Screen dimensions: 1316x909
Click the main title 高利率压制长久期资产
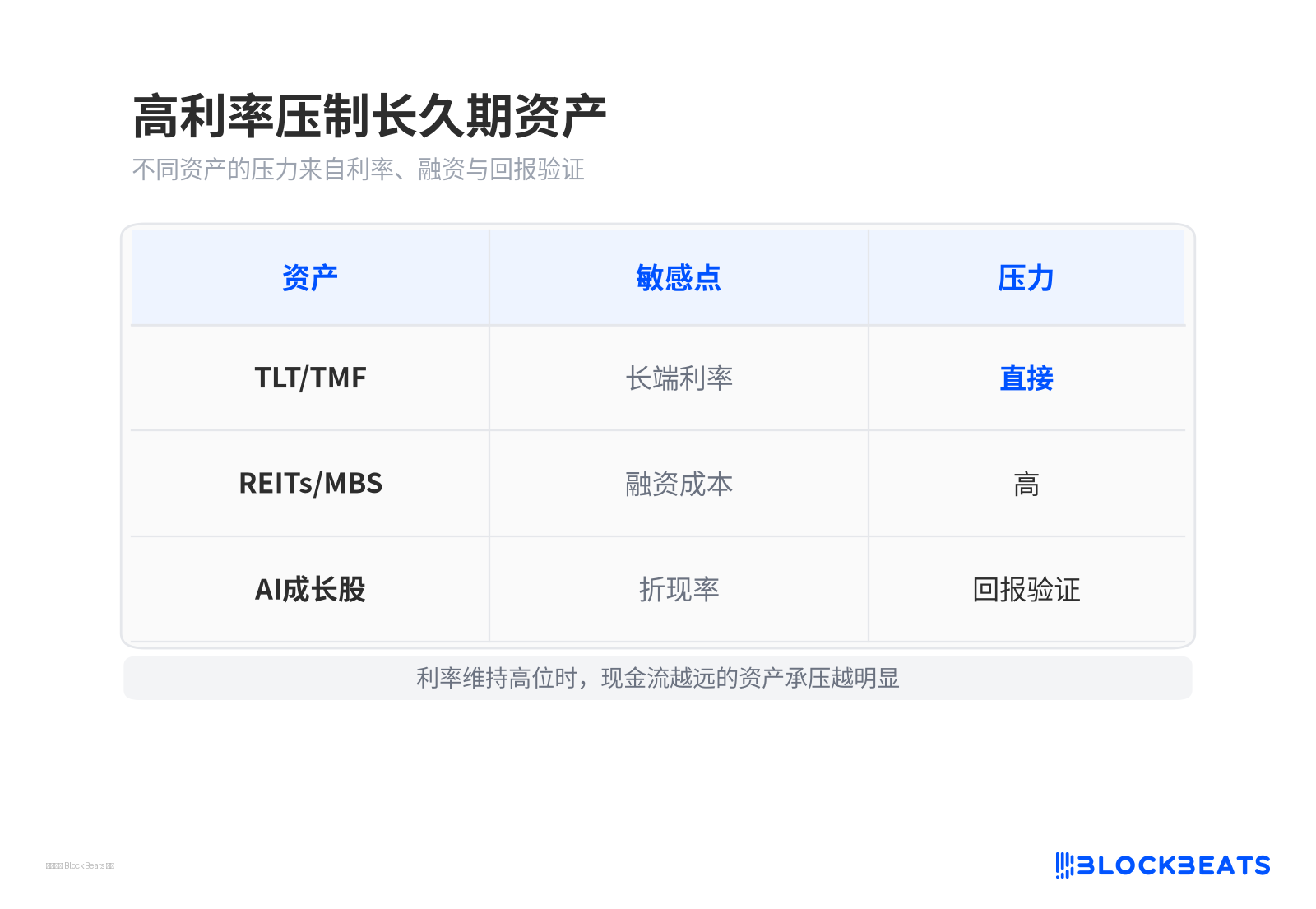[x=369, y=116]
